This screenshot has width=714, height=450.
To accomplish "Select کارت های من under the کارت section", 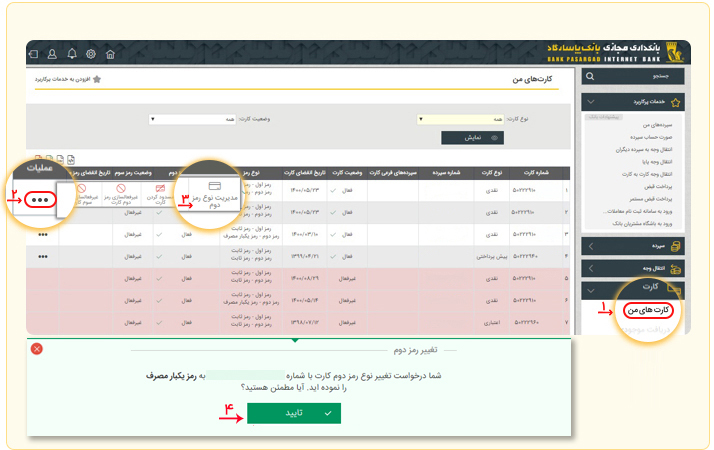I will (x=648, y=310).
